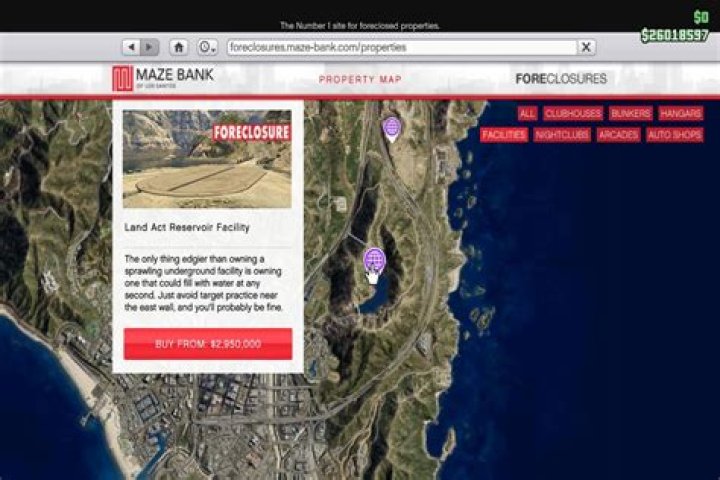Toggle the Nightclubs filter

(561, 135)
